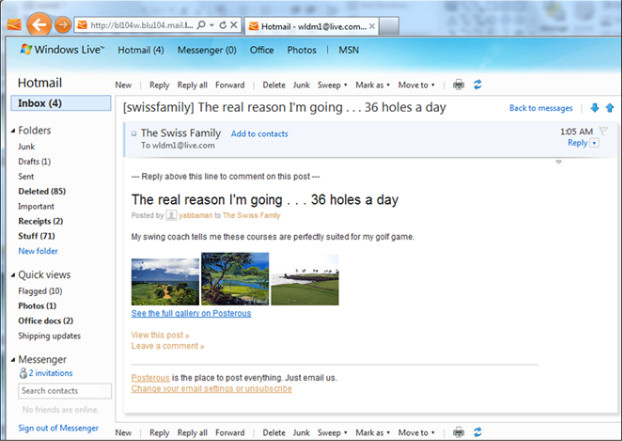
Task: Open the third golf course coastline thumbnail
Action: coord(305,280)
